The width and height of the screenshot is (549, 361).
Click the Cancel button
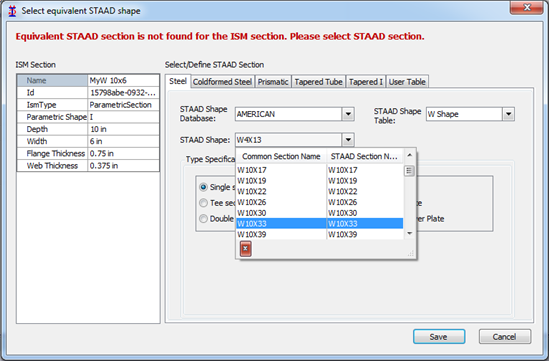505,336
